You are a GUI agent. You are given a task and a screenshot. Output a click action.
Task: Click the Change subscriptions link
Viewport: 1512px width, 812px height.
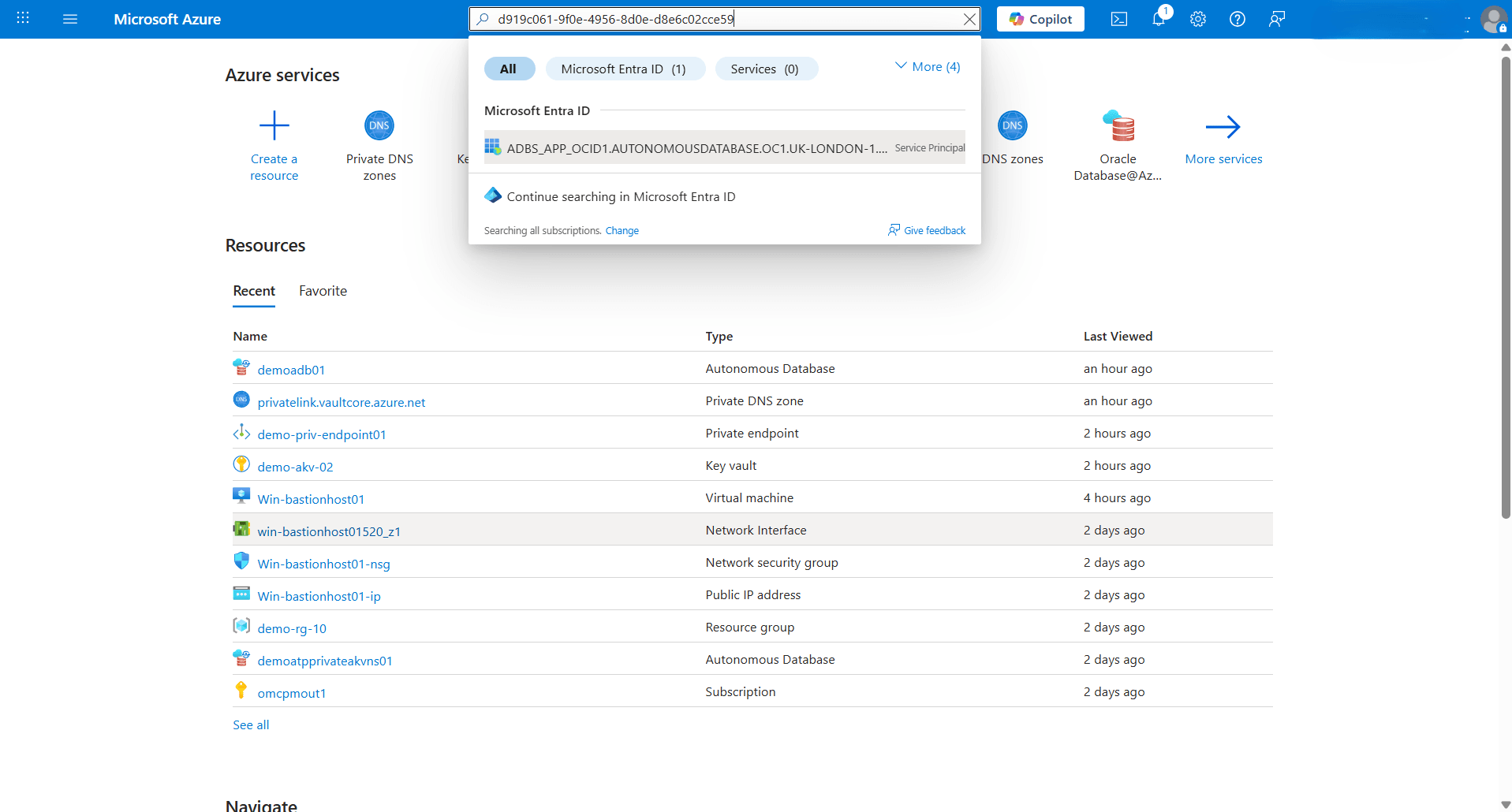(622, 230)
